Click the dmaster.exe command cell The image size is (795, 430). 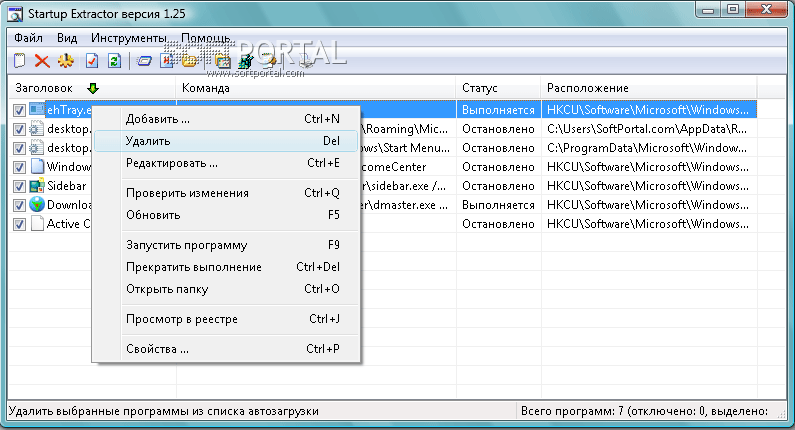405,205
